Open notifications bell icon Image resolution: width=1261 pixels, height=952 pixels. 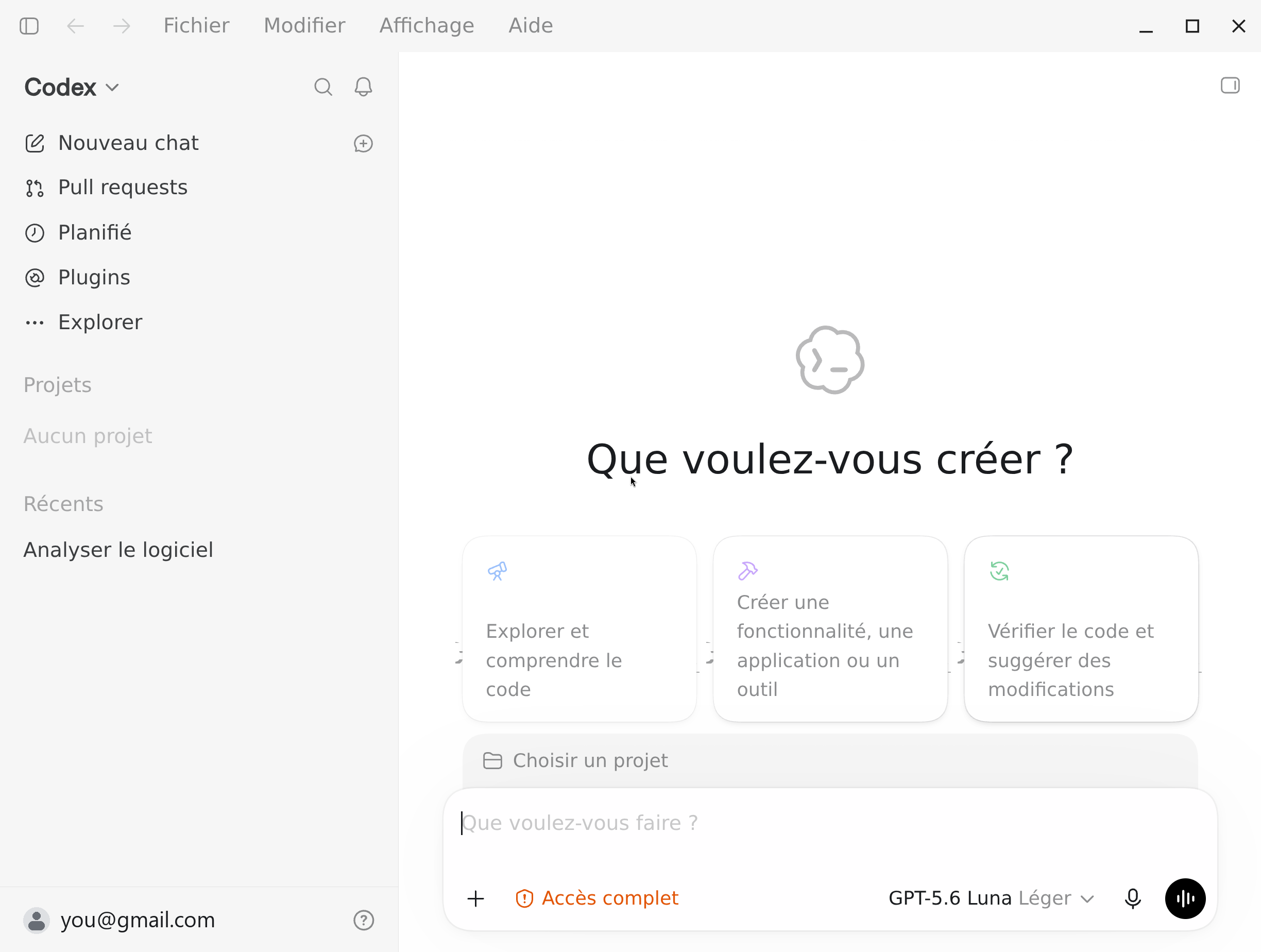point(363,87)
